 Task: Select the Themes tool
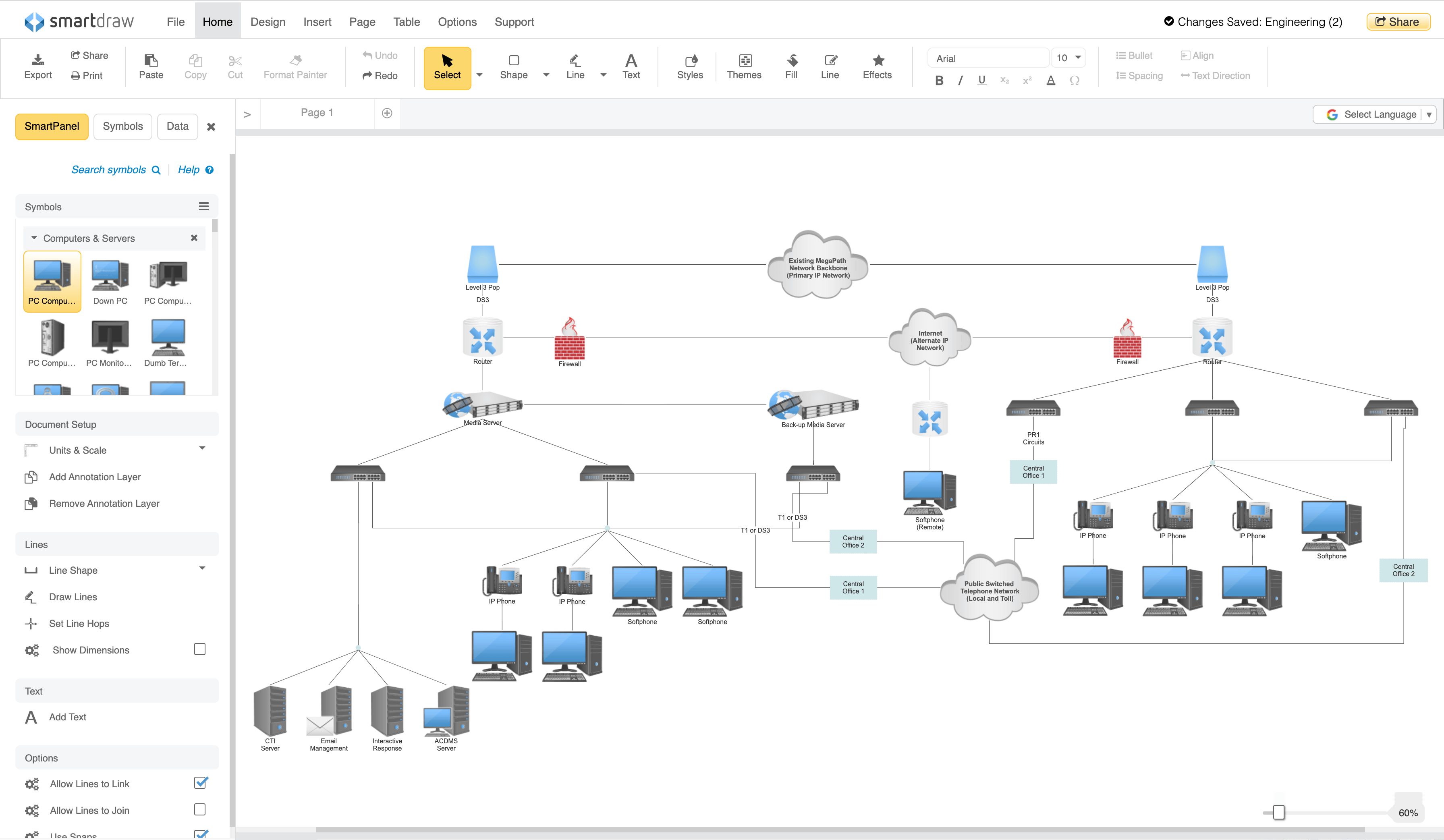744,66
